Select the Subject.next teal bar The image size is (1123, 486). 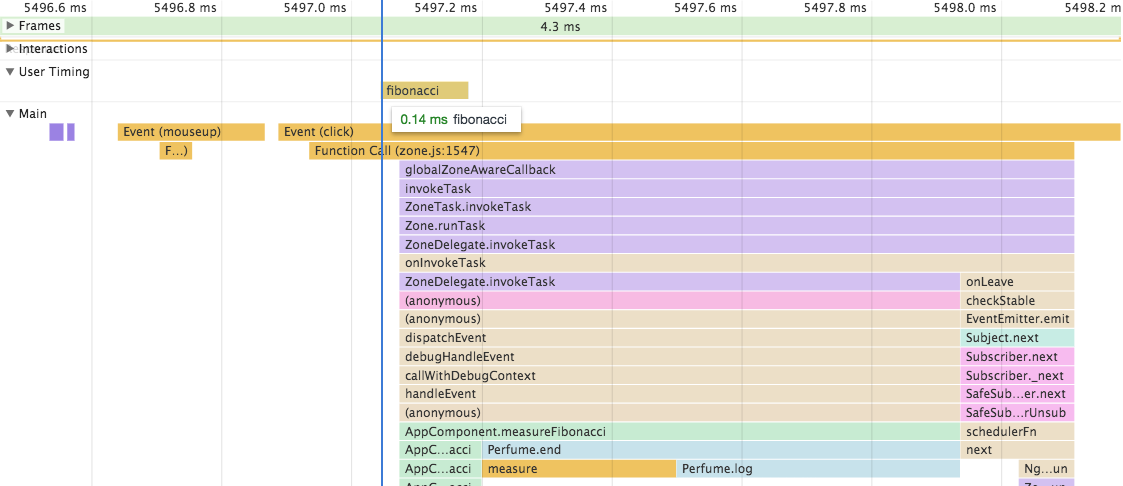pos(1018,338)
